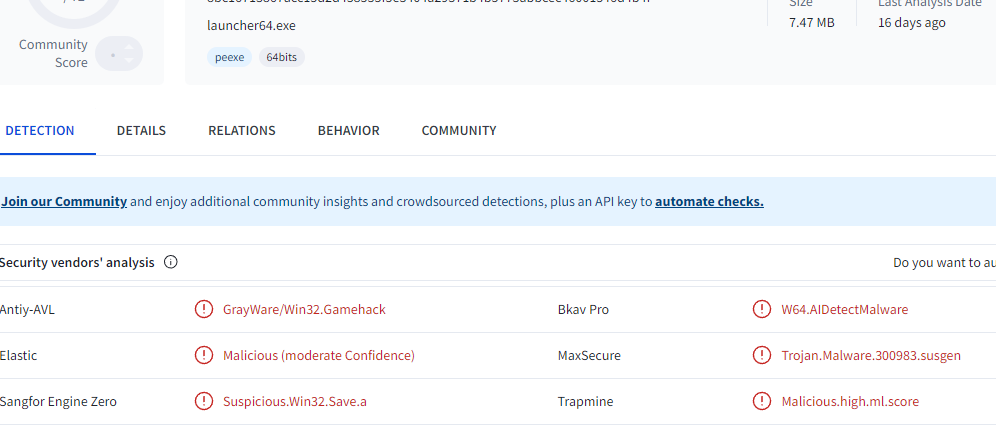
Task: Click the Community Score label
Action: coord(53,53)
